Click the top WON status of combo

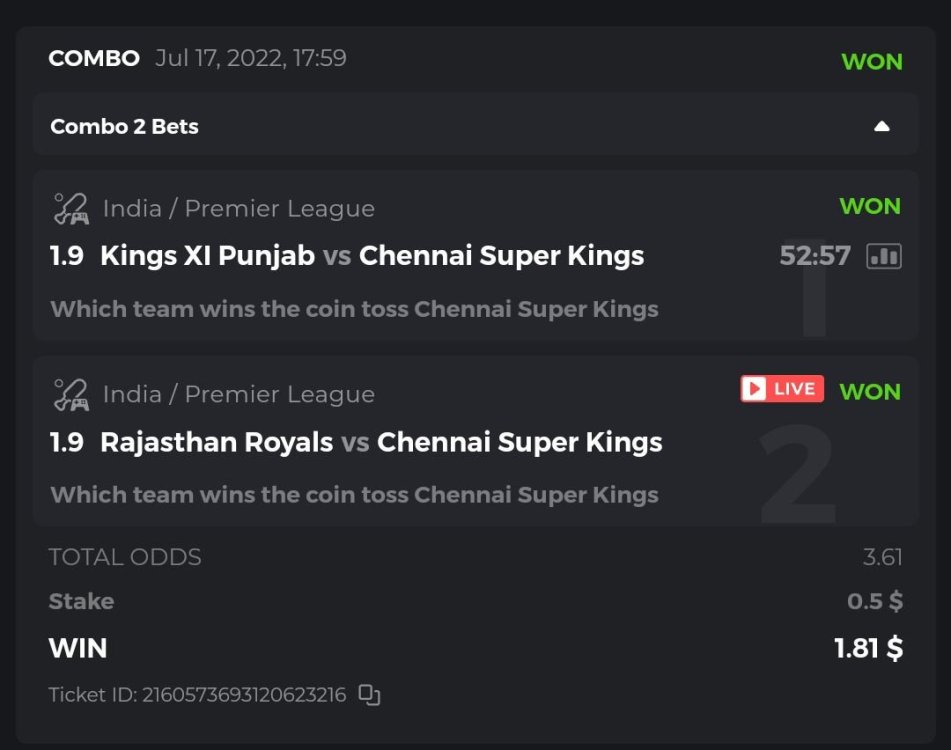click(872, 62)
